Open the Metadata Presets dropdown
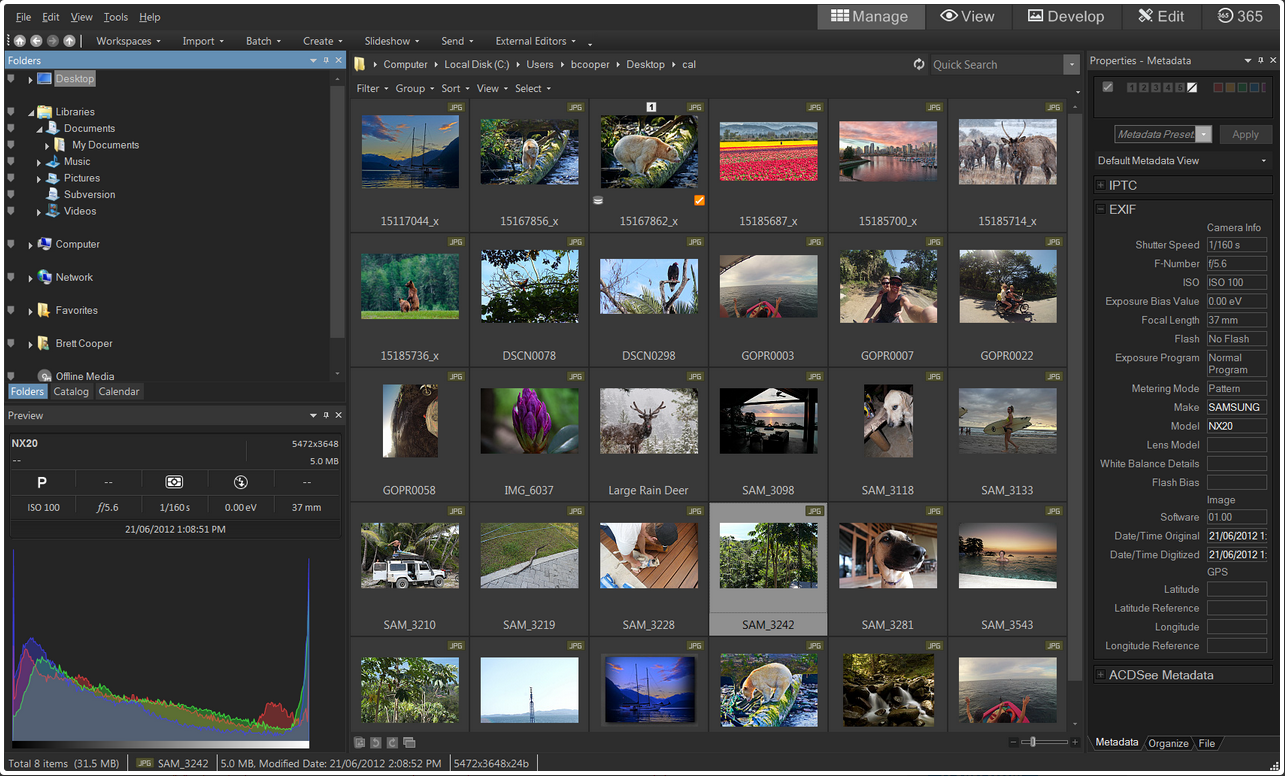 (x=1204, y=134)
